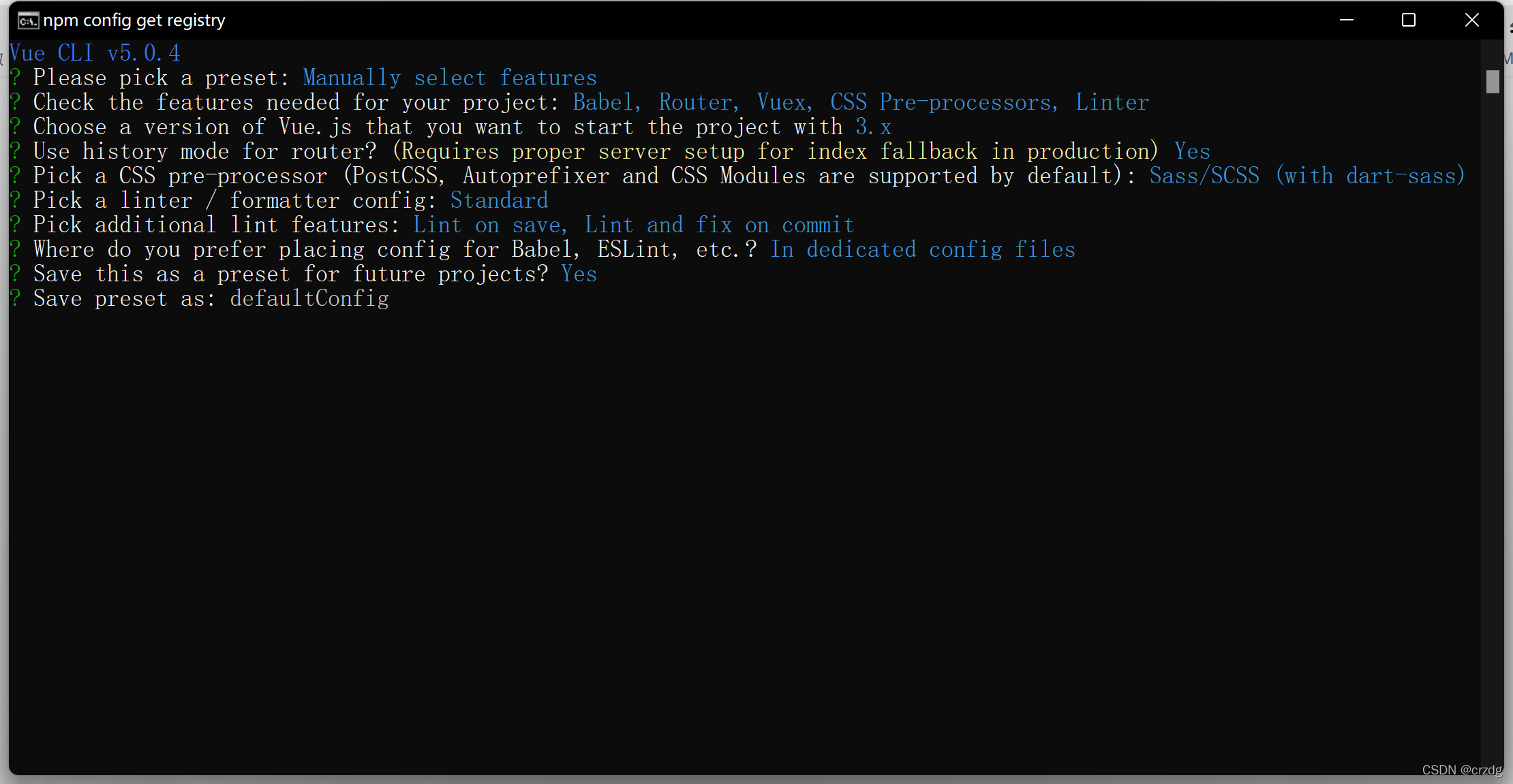Click "In dedicated config files" answer
The width and height of the screenshot is (1513, 784).
coord(922,249)
